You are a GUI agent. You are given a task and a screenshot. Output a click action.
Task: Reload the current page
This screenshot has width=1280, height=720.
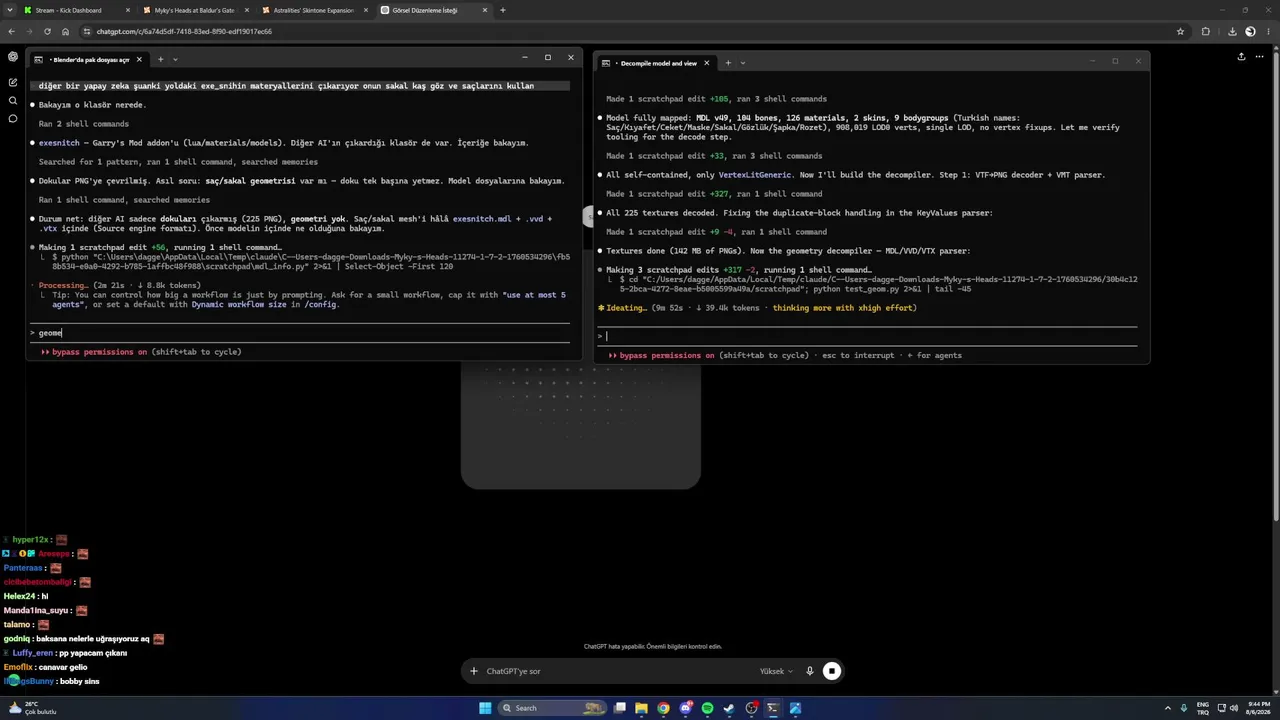coord(47,31)
